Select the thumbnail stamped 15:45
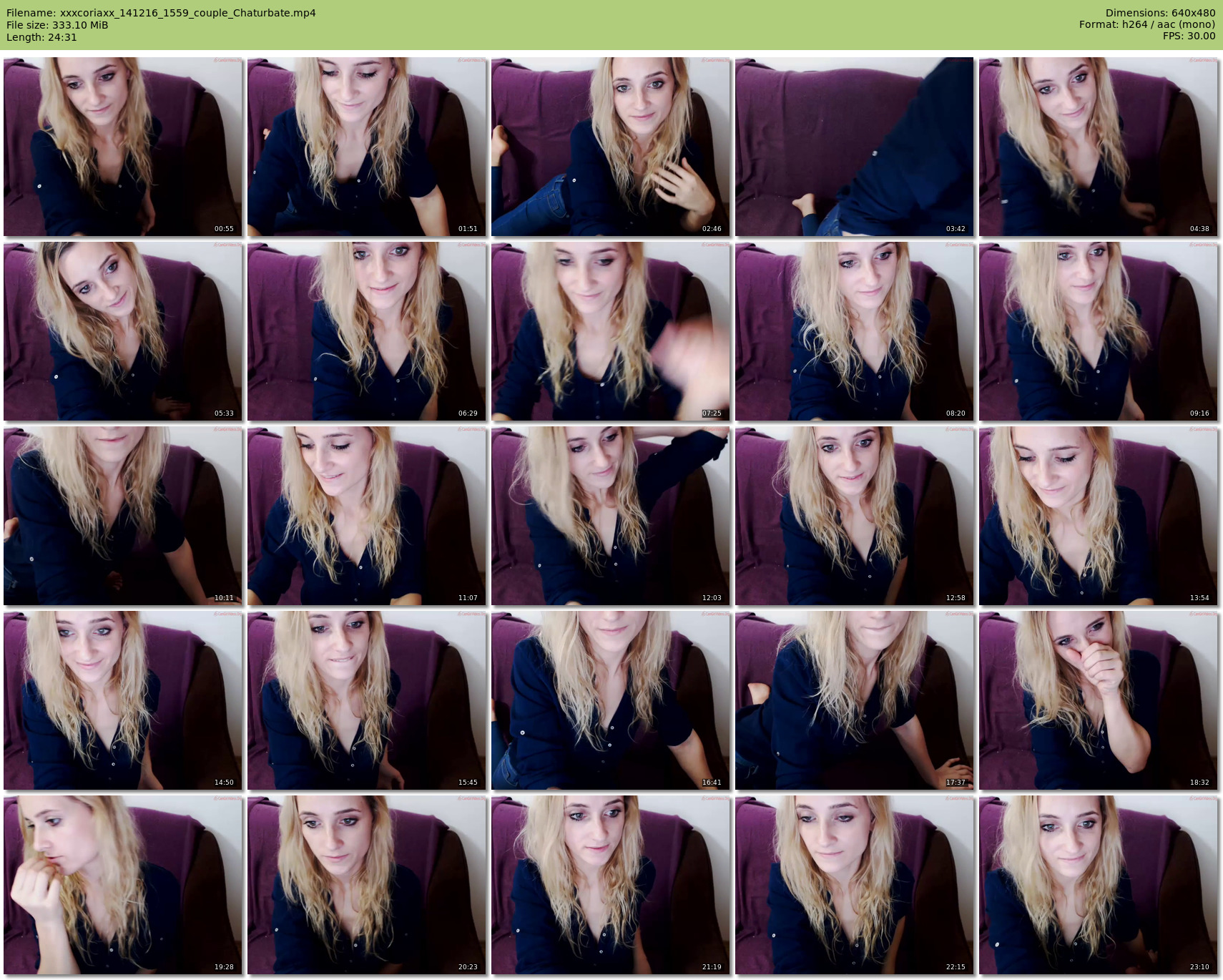1223x980 pixels. 367,700
